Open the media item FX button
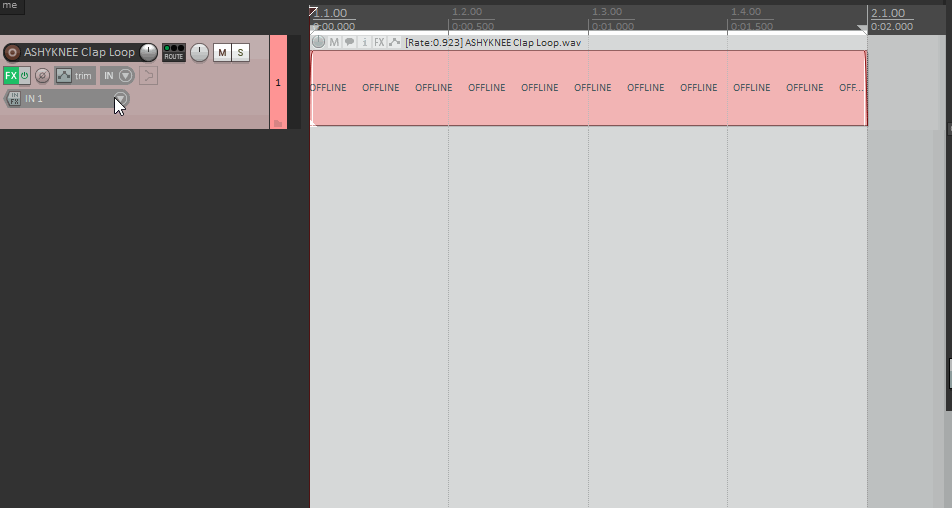This screenshot has width=952, height=508. 379,42
